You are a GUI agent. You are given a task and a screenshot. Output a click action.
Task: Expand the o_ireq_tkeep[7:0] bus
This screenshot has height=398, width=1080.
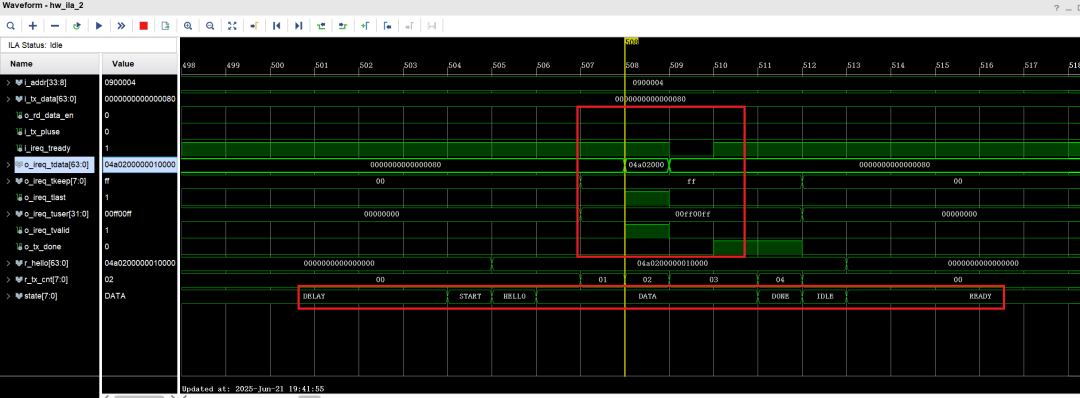pyautogui.click(x=8, y=181)
